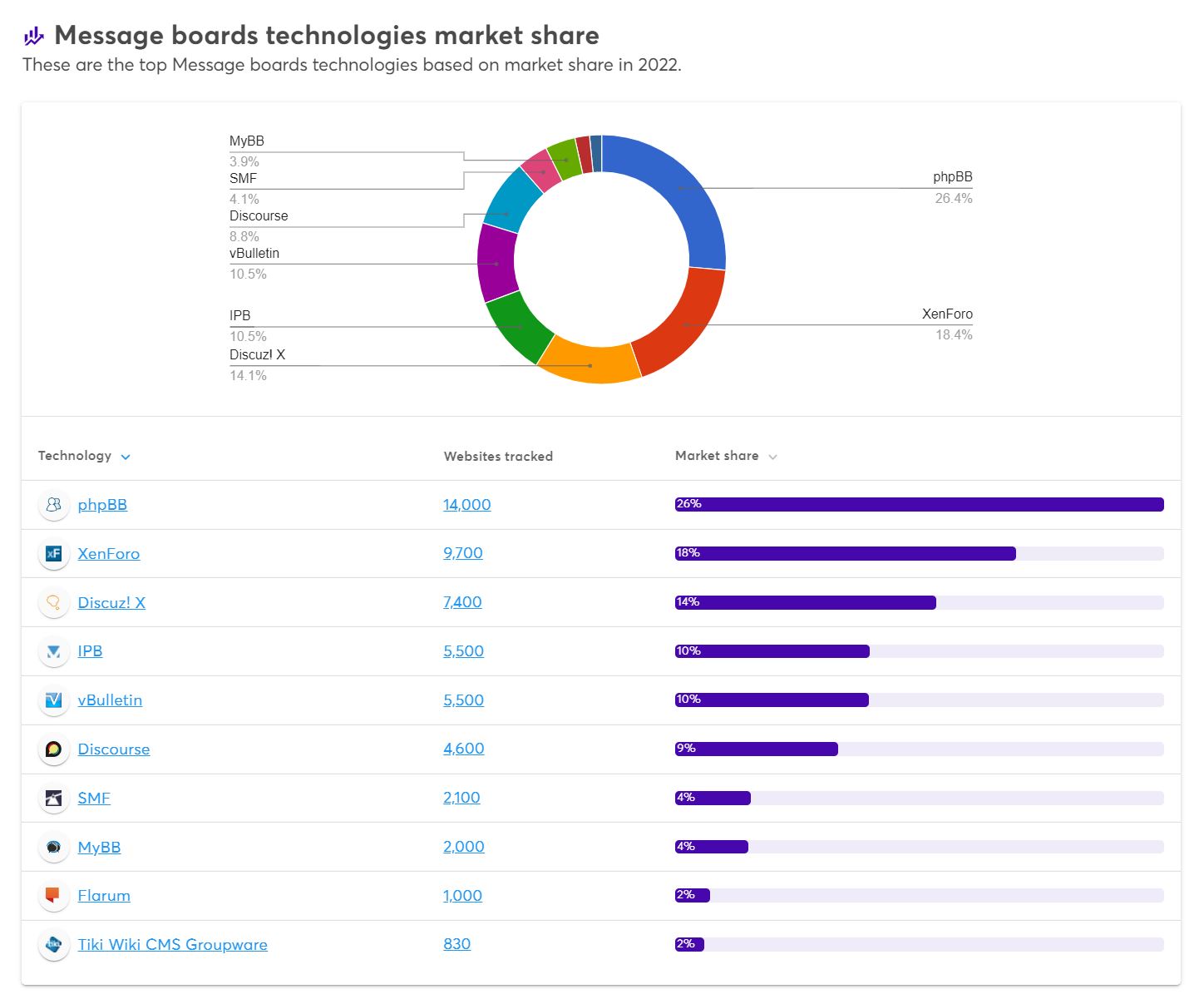
Task: Click the Websites tracked column header
Action: [x=498, y=457]
